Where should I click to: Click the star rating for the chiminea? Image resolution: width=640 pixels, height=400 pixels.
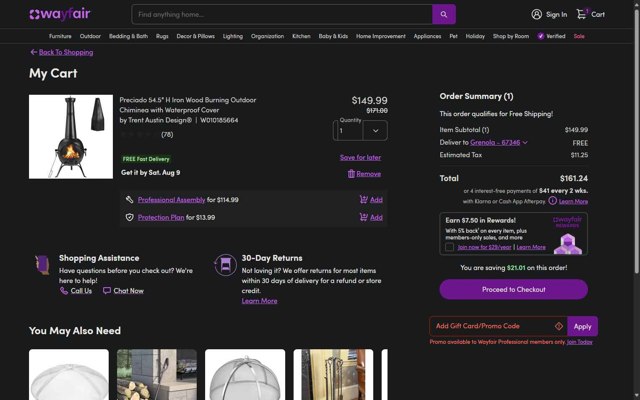pos(139,134)
